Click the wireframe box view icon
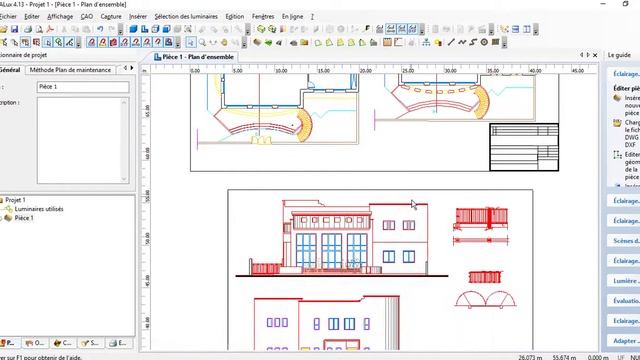The image size is (640, 360). click(156, 29)
